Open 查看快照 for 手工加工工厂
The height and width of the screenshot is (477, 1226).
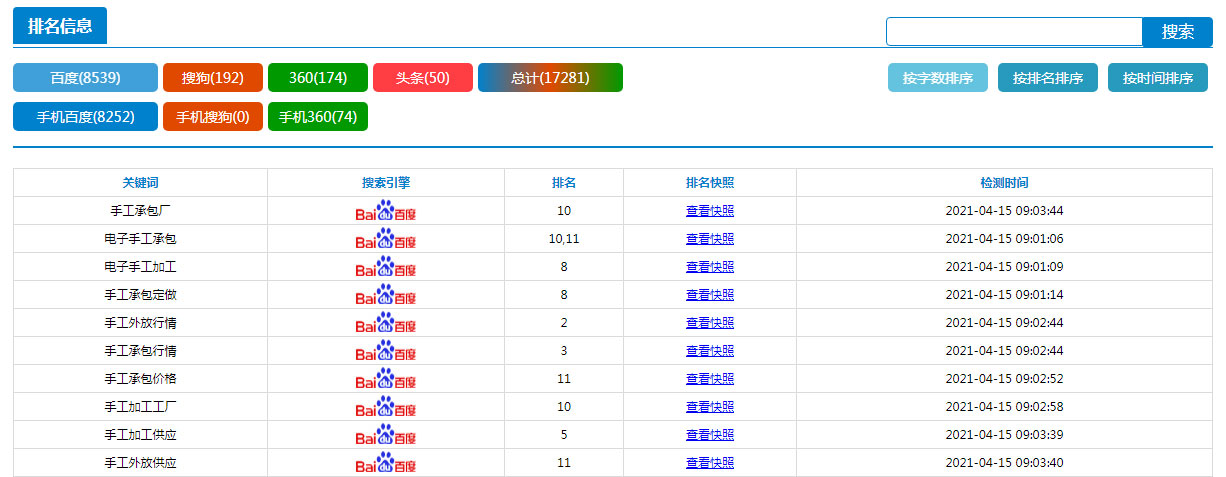[x=710, y=407]
